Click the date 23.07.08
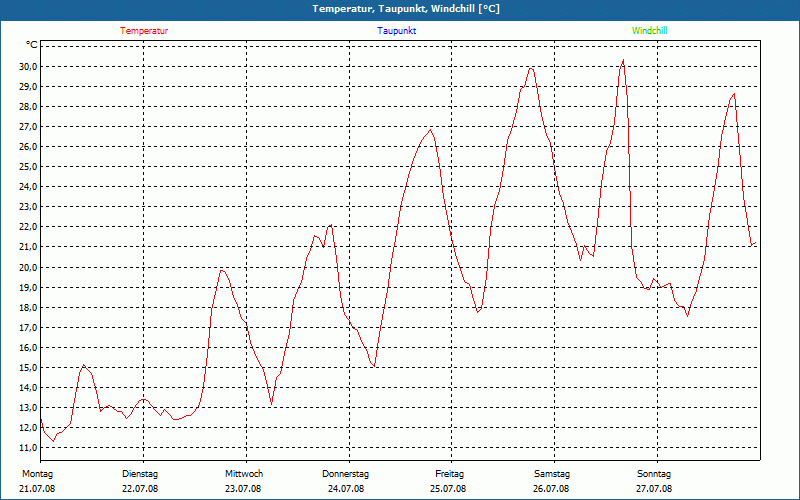The image size is (800, 500). (x=243, y=489)
